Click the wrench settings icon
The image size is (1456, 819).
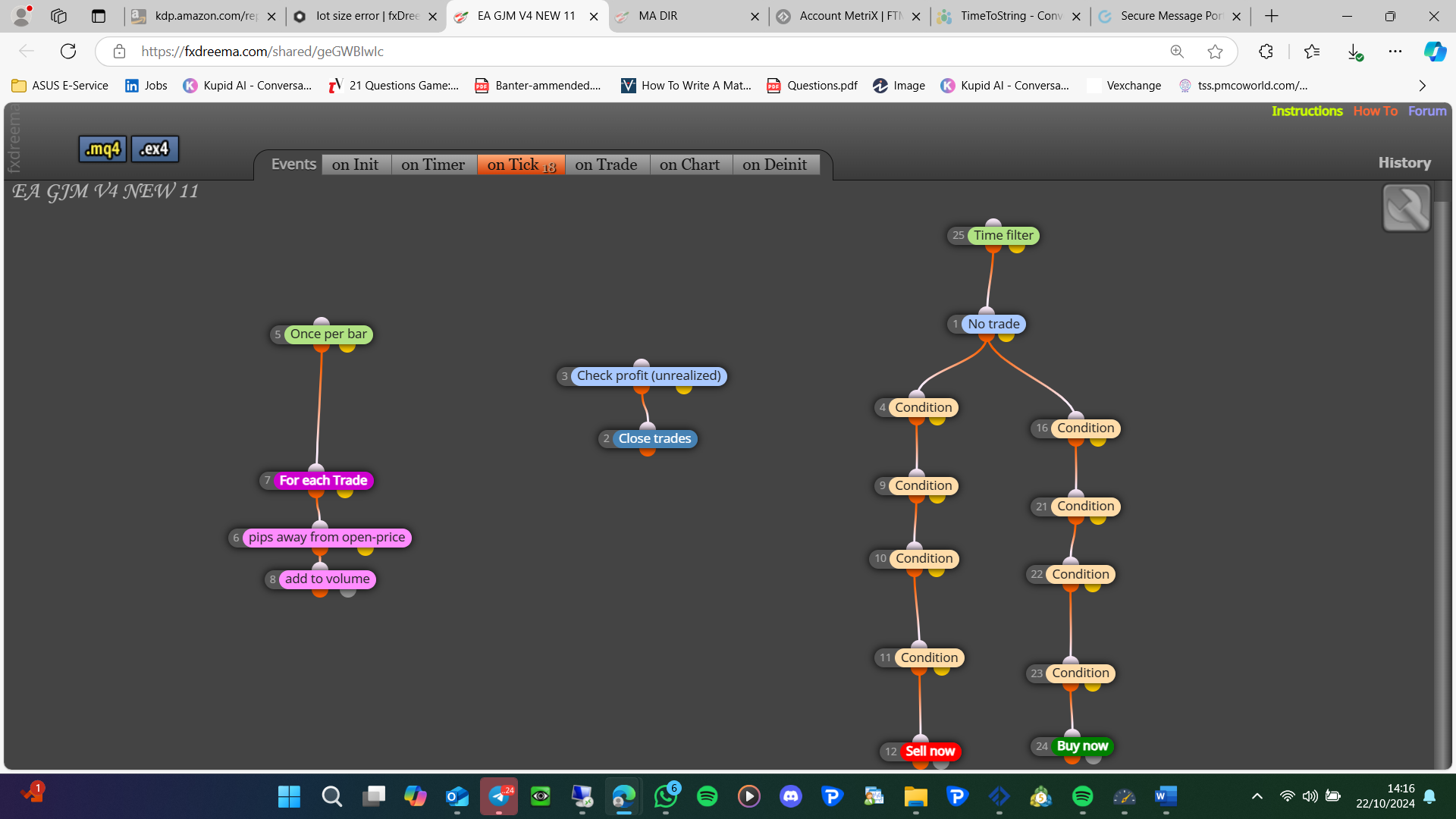[x=1407, y=208]
